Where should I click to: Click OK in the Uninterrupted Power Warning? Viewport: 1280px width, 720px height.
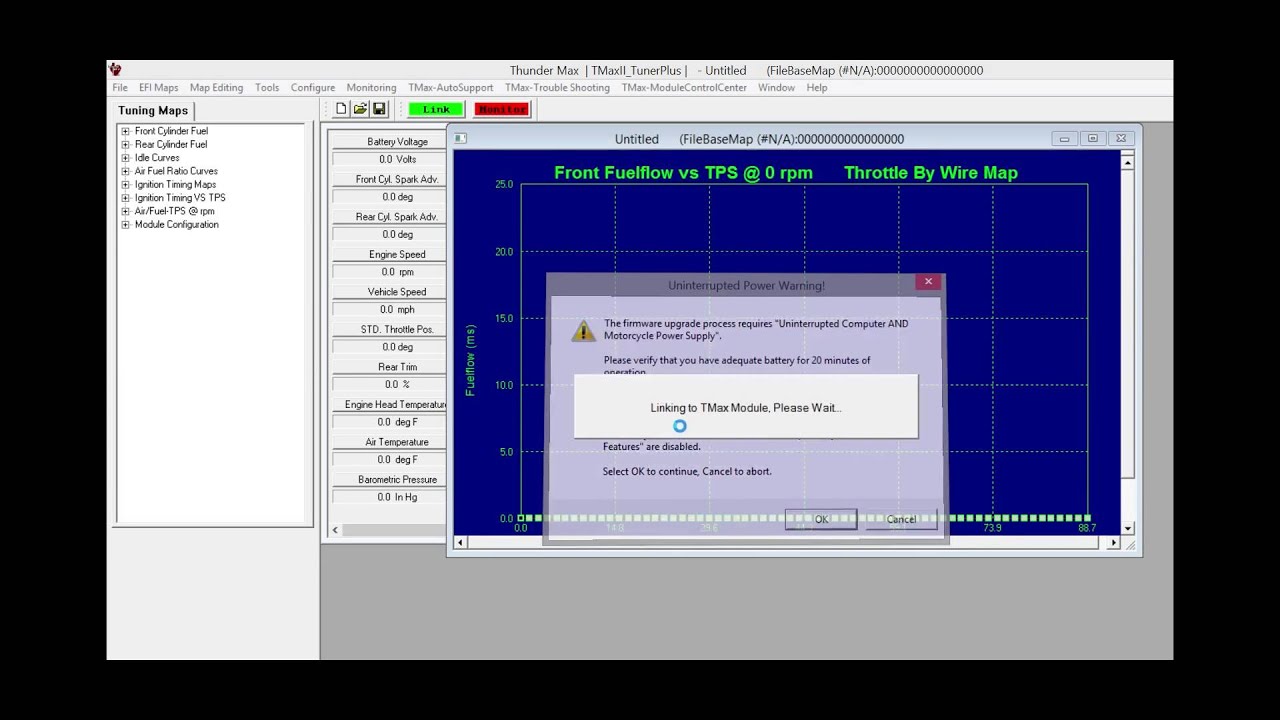tap(821, 519)
